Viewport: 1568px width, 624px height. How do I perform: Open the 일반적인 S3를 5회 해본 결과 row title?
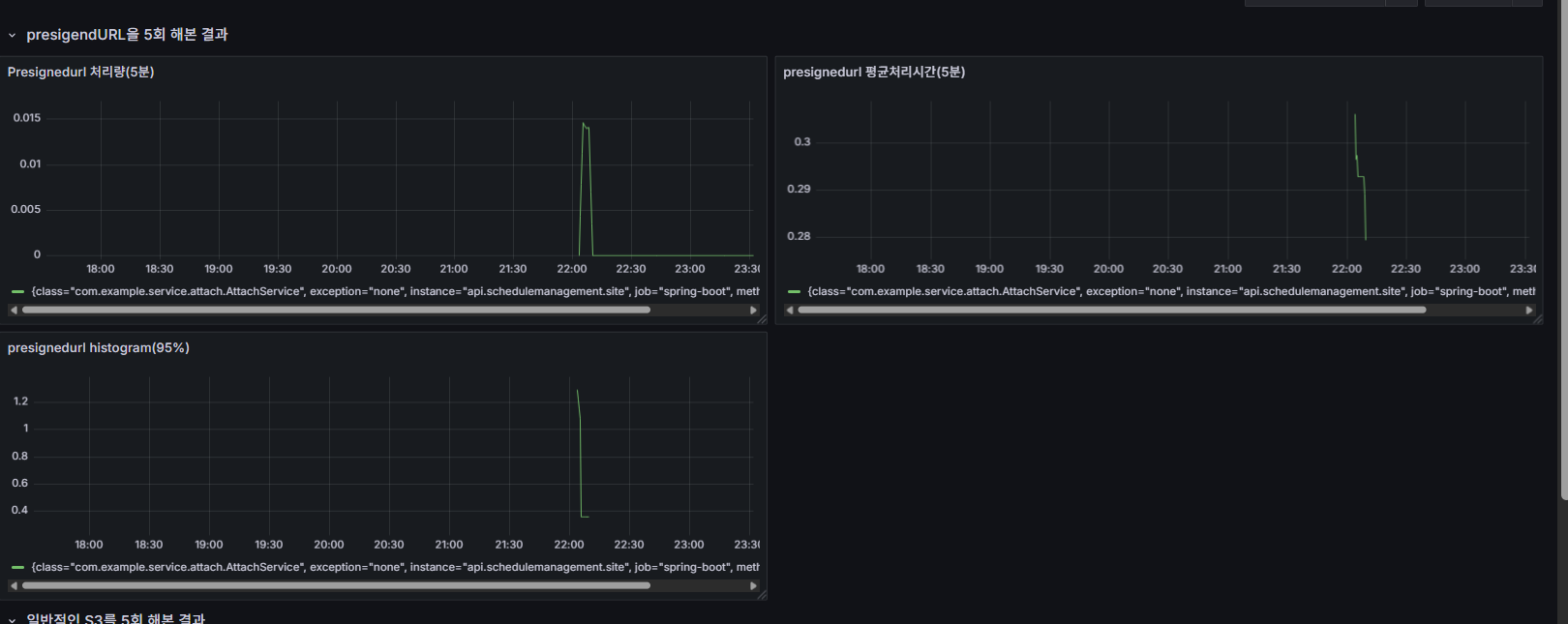[115, 618]
